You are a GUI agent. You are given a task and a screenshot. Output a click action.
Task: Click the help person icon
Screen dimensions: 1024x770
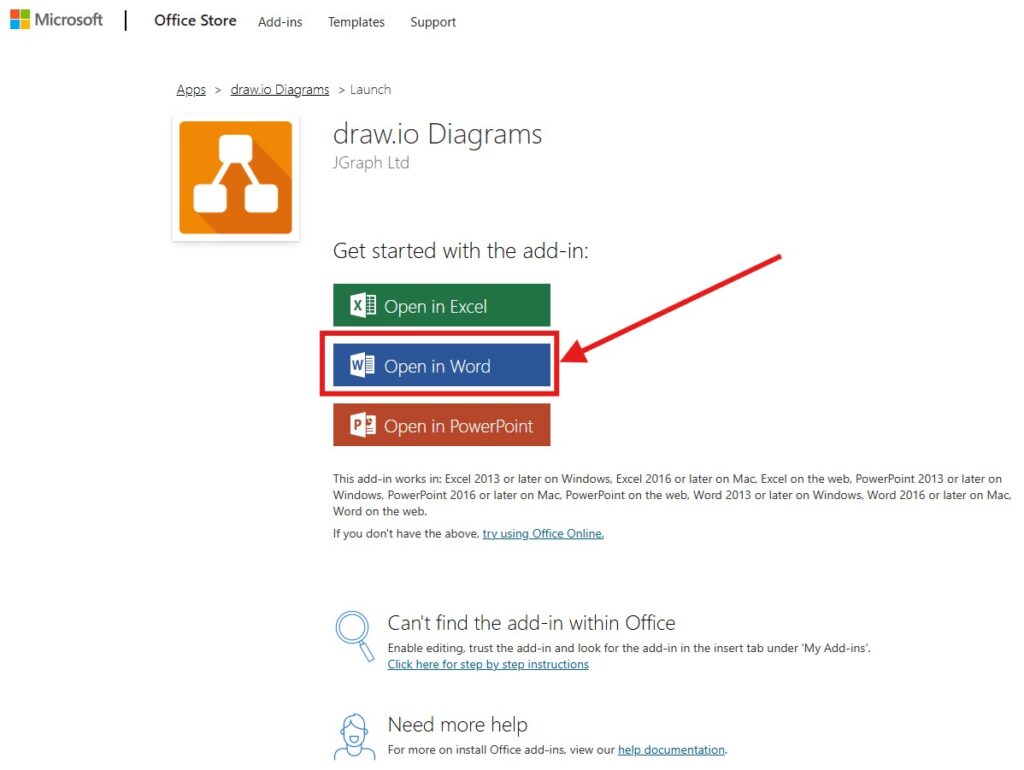353,736
